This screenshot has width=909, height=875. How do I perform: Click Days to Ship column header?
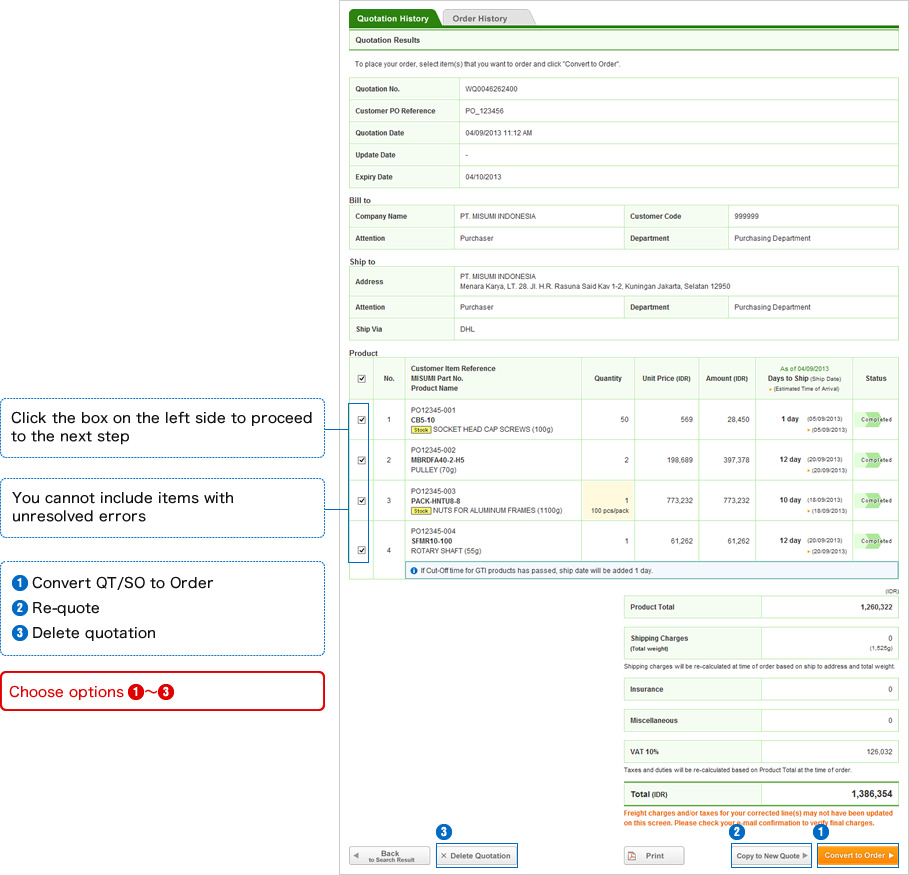click(x=803, y=379)
